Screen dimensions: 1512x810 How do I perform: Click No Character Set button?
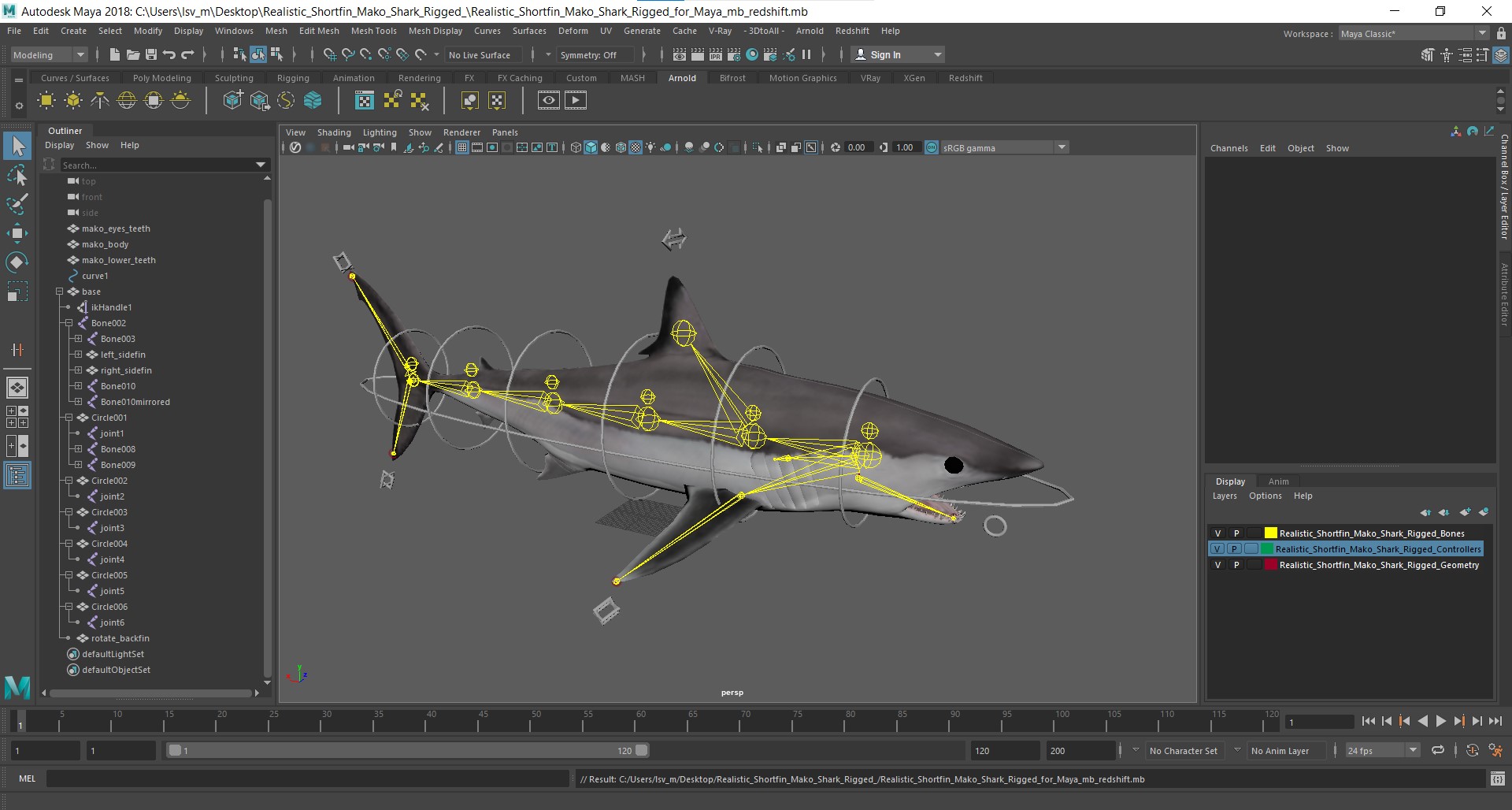1183,751
